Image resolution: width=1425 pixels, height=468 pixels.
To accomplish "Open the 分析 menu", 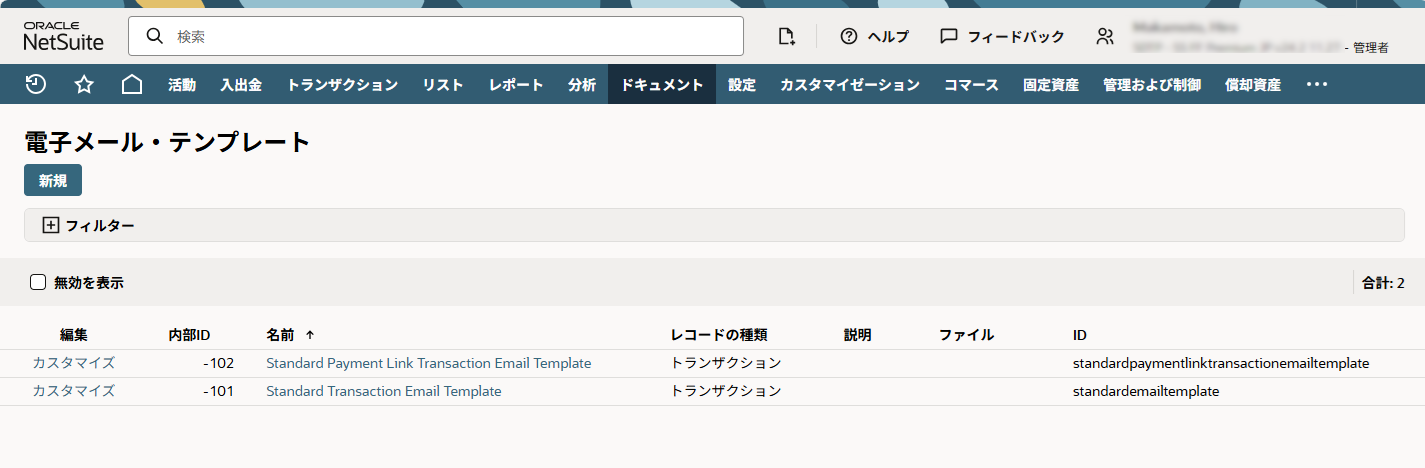I will click(582, 85).
